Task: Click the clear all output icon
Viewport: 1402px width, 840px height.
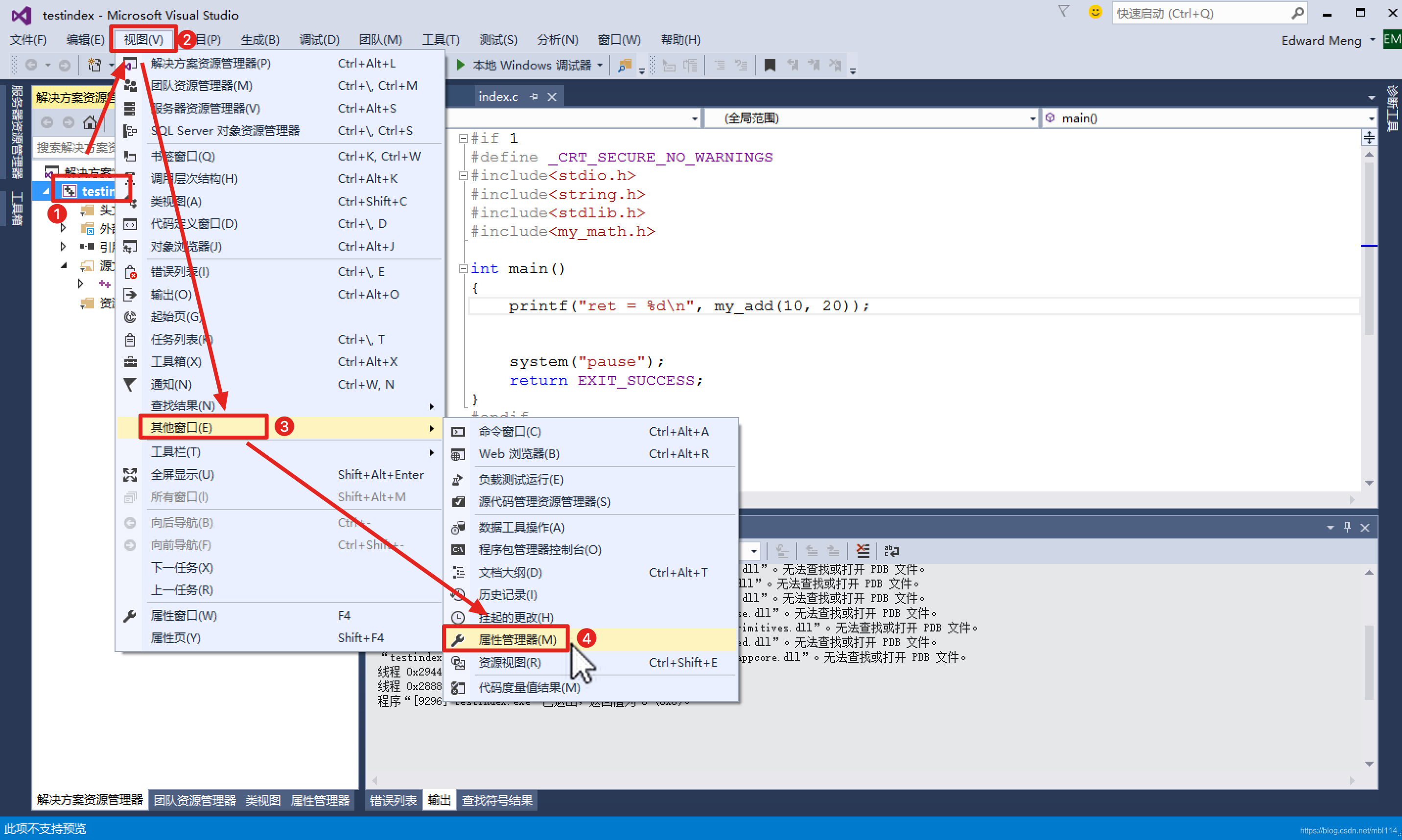Action: 862,550
